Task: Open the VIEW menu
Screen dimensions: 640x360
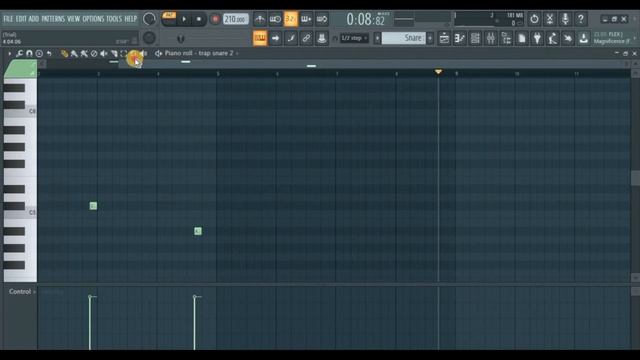Action: [73, 19]
